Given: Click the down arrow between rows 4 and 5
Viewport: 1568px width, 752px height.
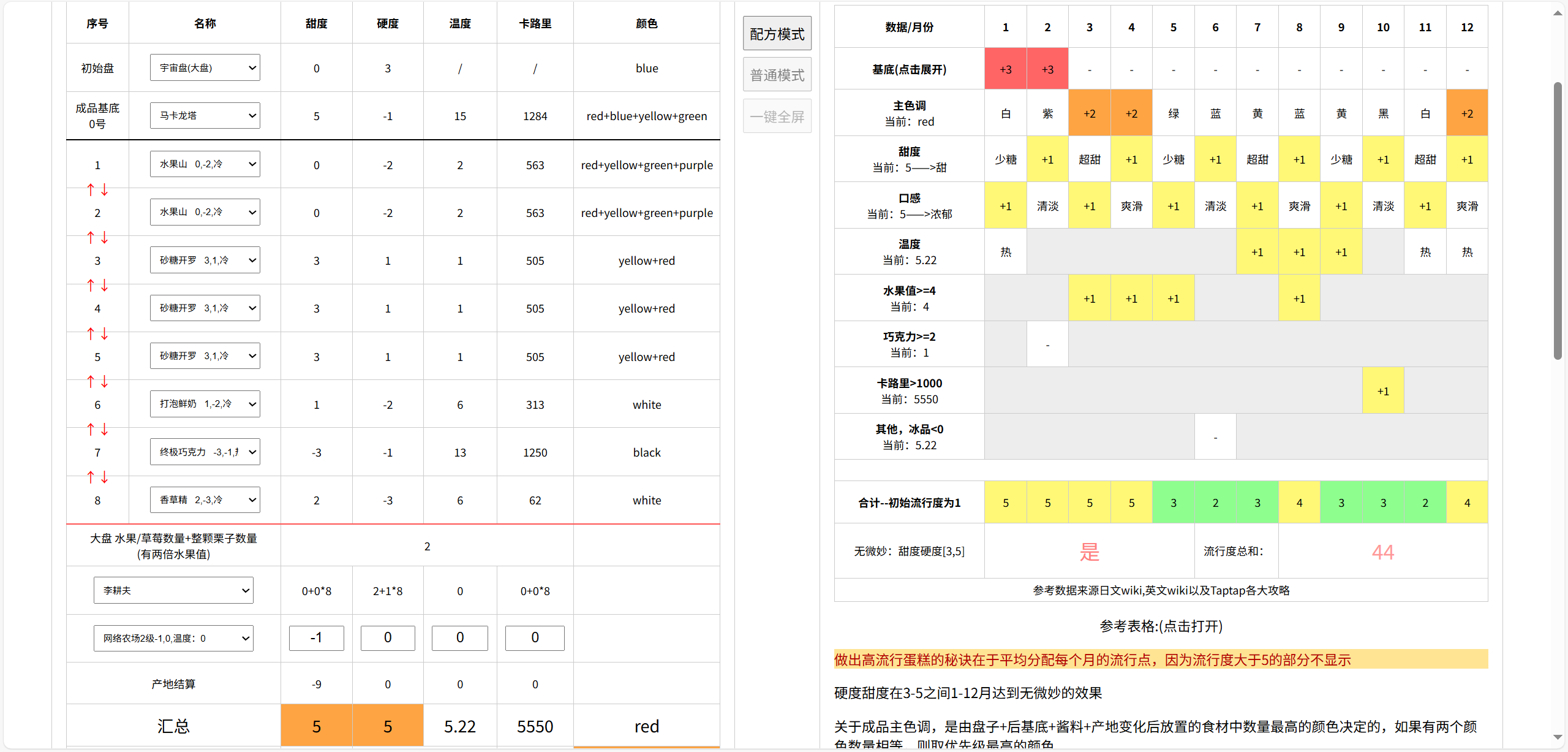Looking at the screenshot, I should (x=105, y=333).
